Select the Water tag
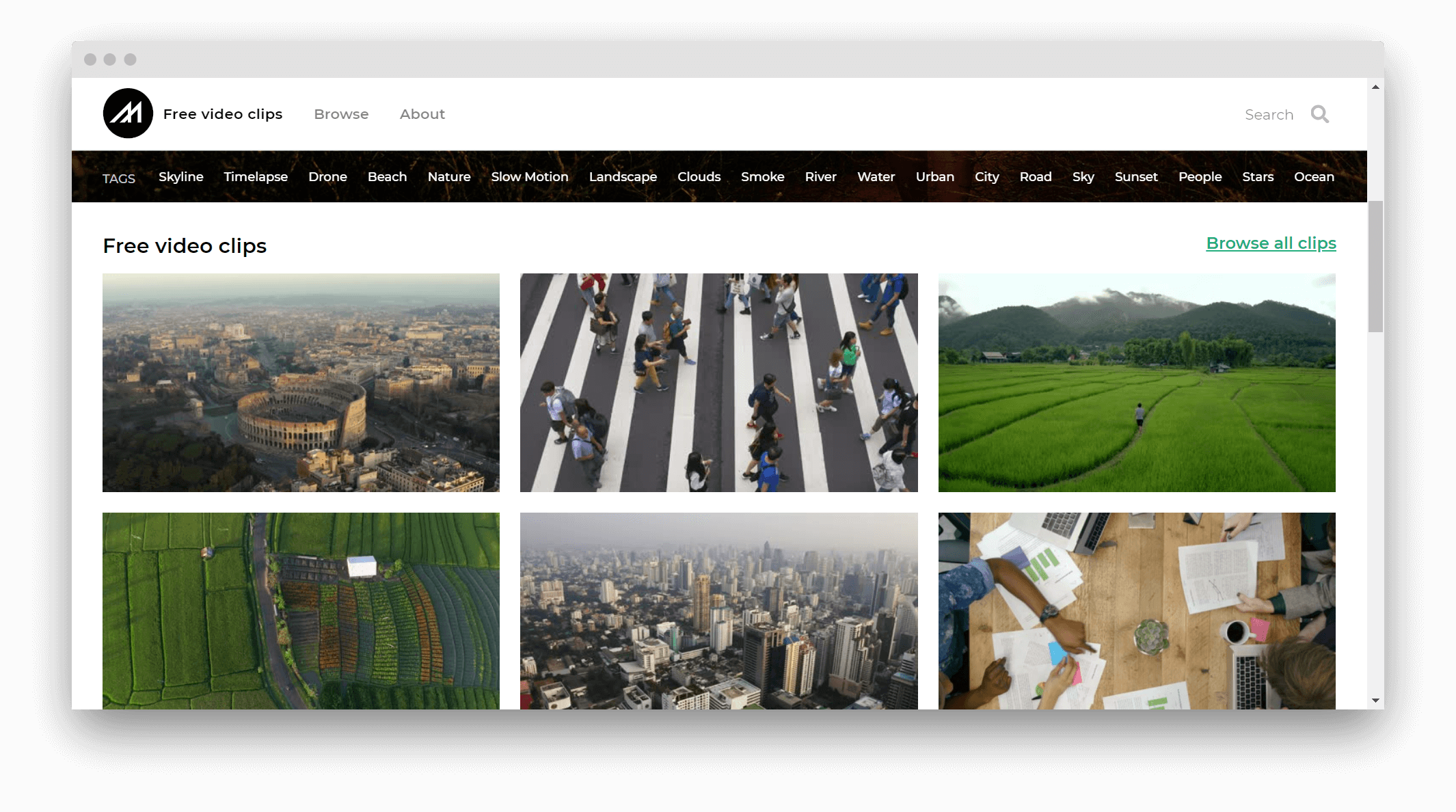The height and width of the screenshot is (812, 1456). (x=876, y=176)
